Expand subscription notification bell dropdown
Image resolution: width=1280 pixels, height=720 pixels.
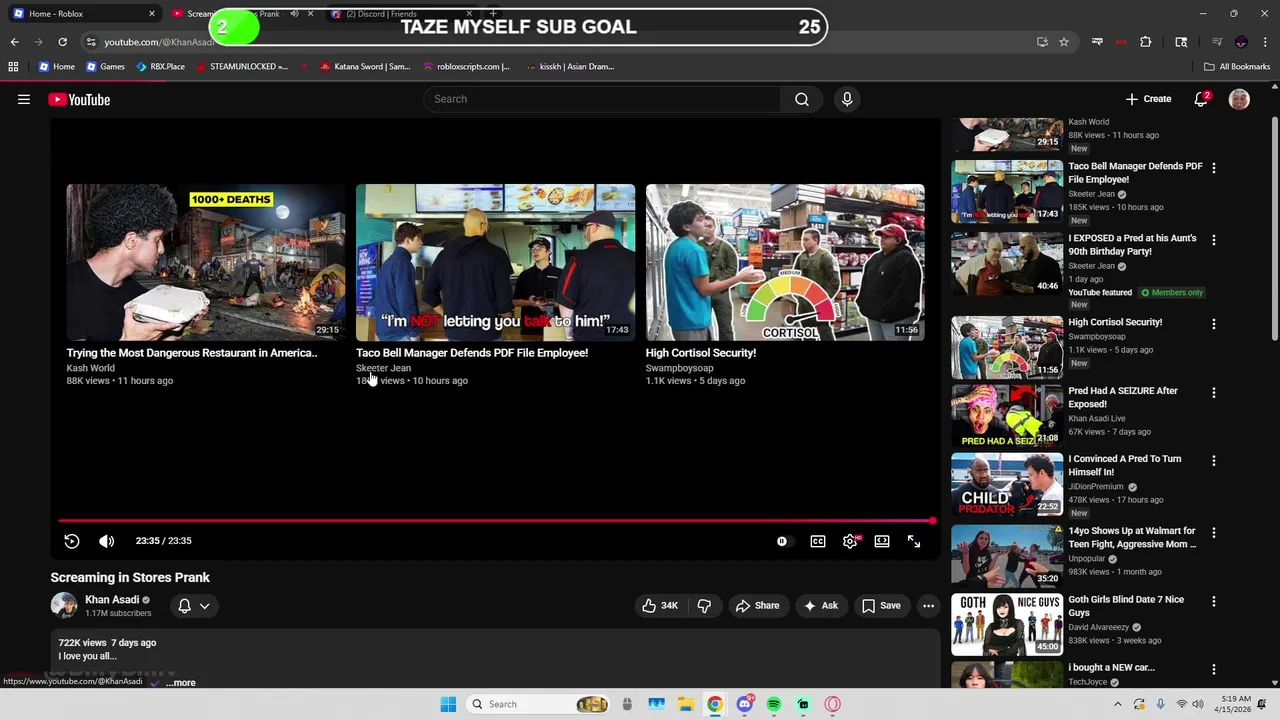[x=194, y=605]
